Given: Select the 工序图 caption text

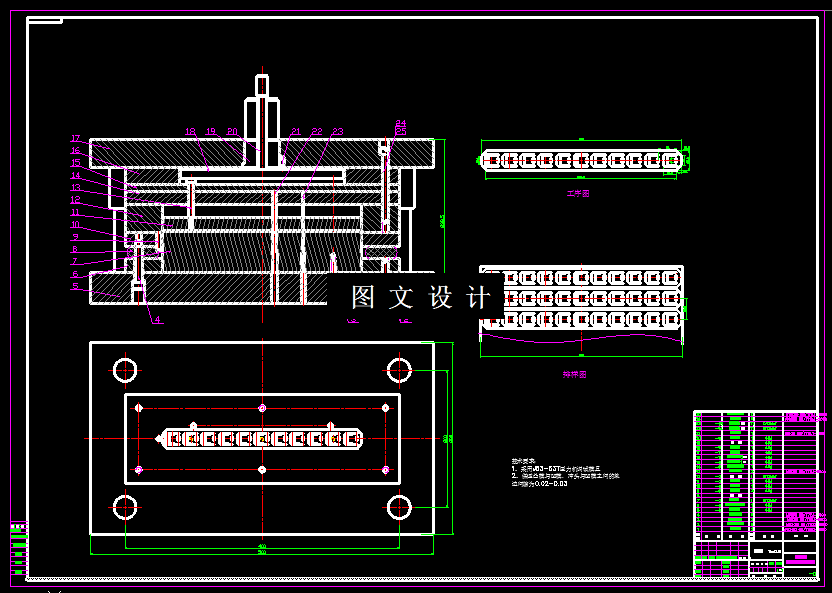Looking at the screenshot, I should pyautogui.click(x=578, y=194).
